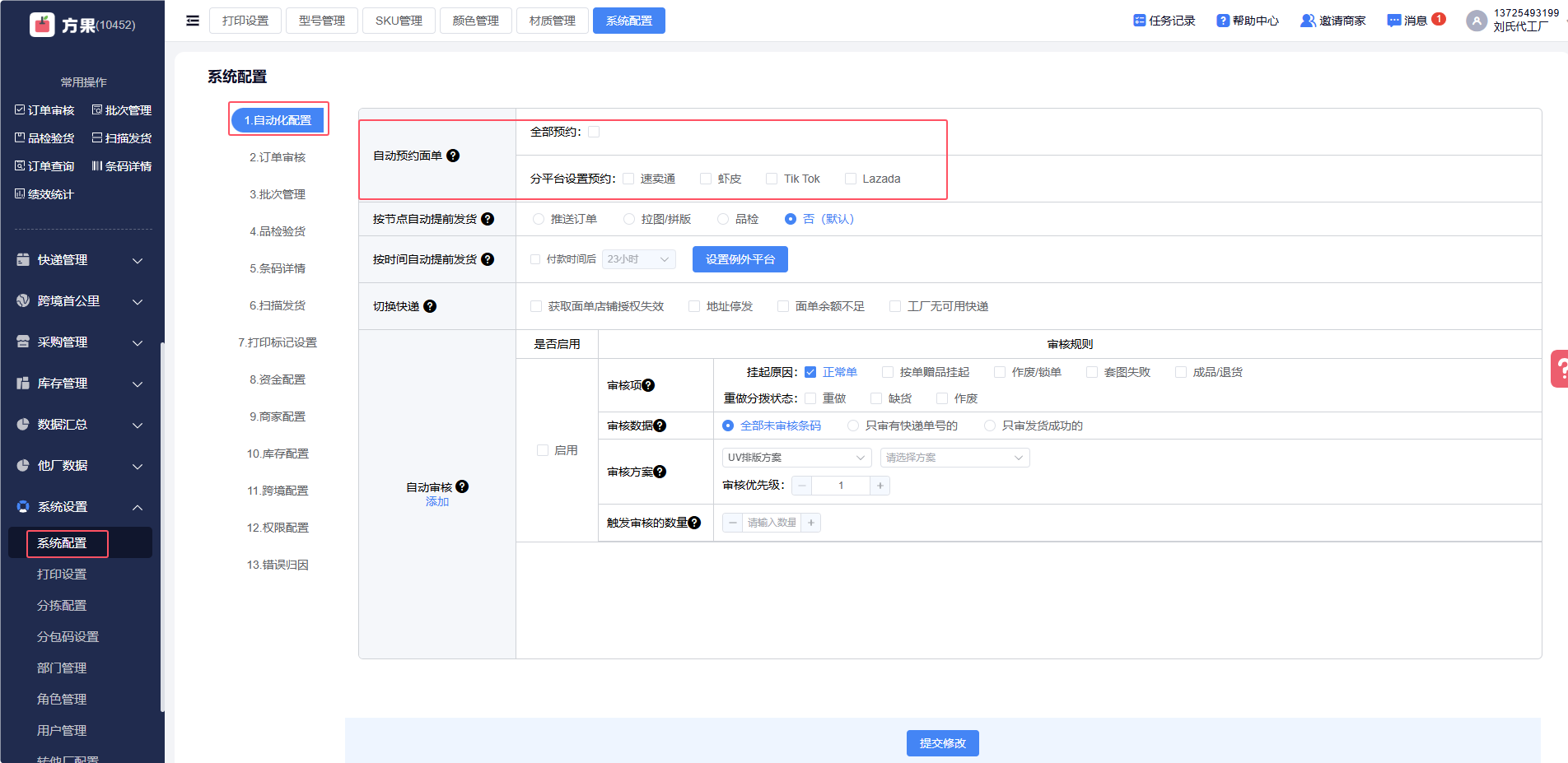Click the hamburger menu collapse icon
1568x763 pixels.
[x=193, y=21]
